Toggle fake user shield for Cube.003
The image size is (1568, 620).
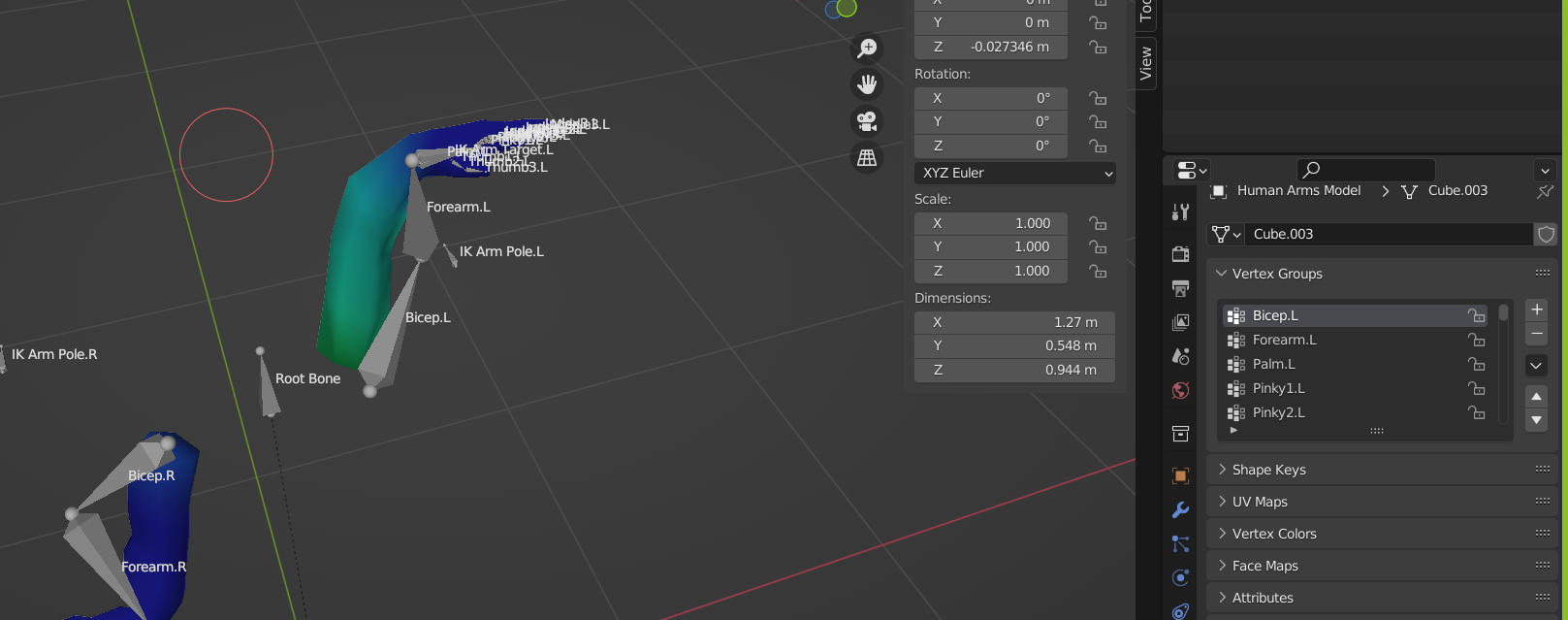pyautogui.click(x=1546, y=234)
